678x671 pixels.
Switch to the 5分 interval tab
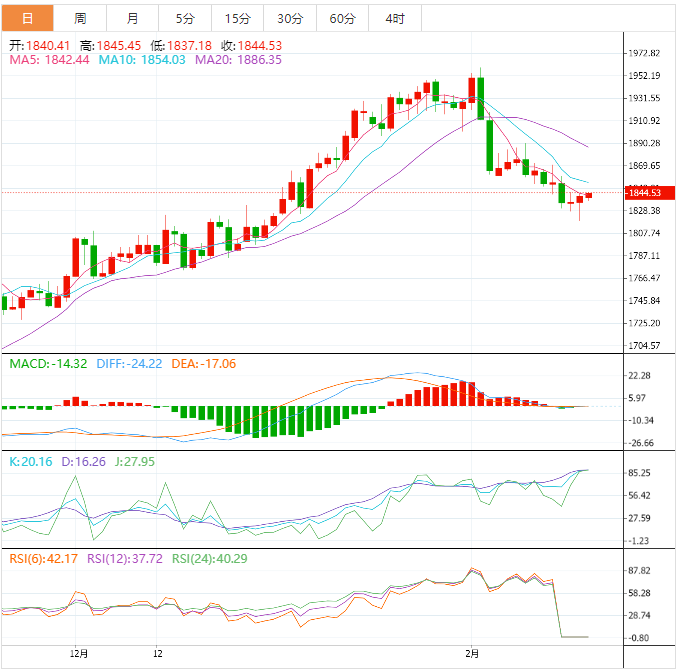click(185, 18)
